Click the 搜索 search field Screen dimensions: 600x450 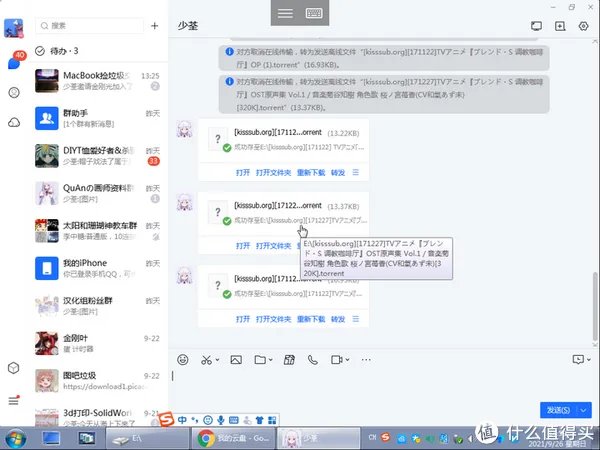[x=90, y=26]
